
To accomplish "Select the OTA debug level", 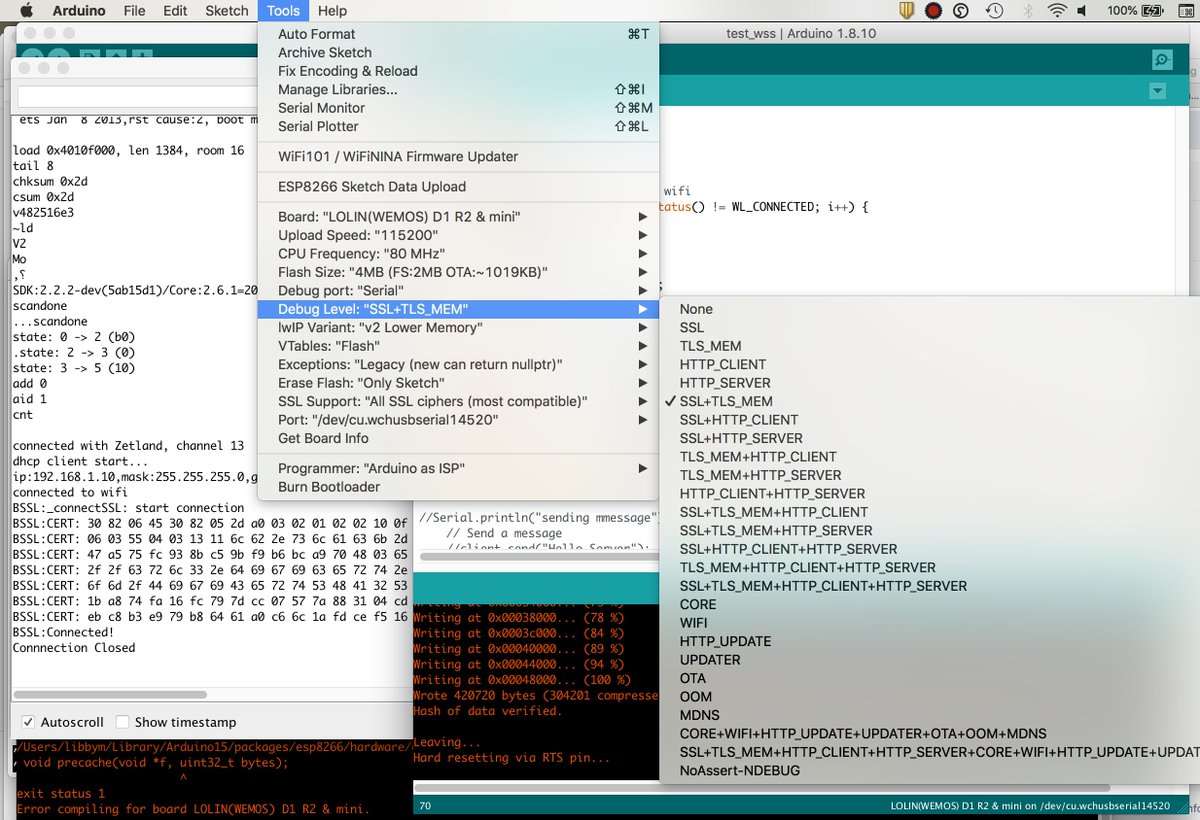I will click(930, 678).
